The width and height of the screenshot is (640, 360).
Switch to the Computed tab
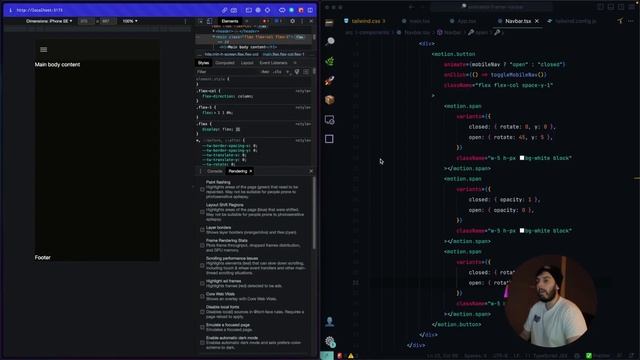coord(224,63)
